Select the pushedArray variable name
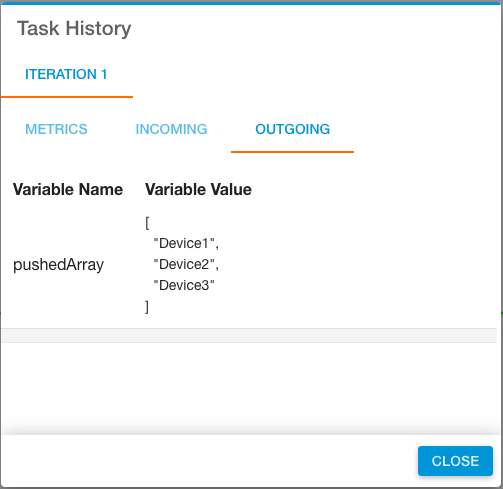 pyautogui.click(x=58, y=265)
